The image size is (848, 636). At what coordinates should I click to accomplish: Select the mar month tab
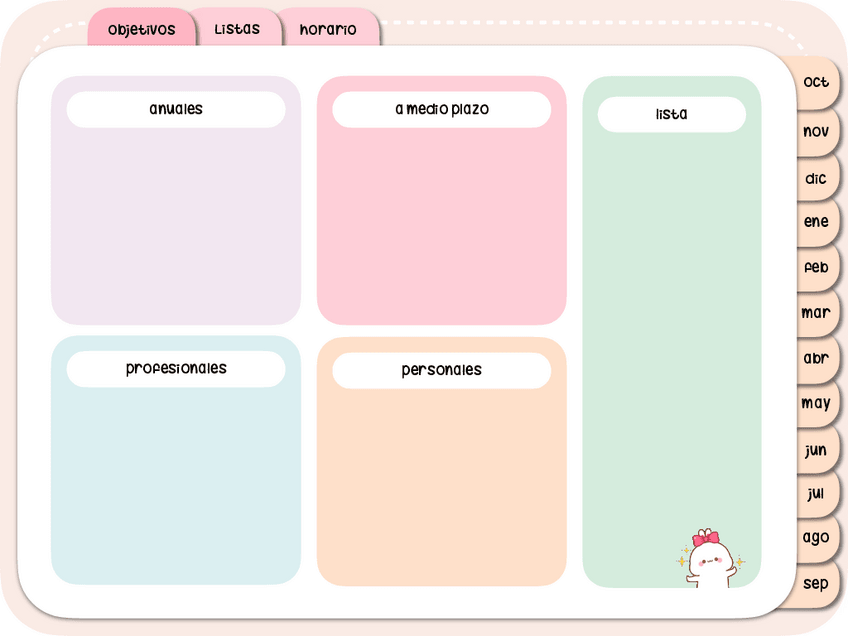(x=816, y=313)
